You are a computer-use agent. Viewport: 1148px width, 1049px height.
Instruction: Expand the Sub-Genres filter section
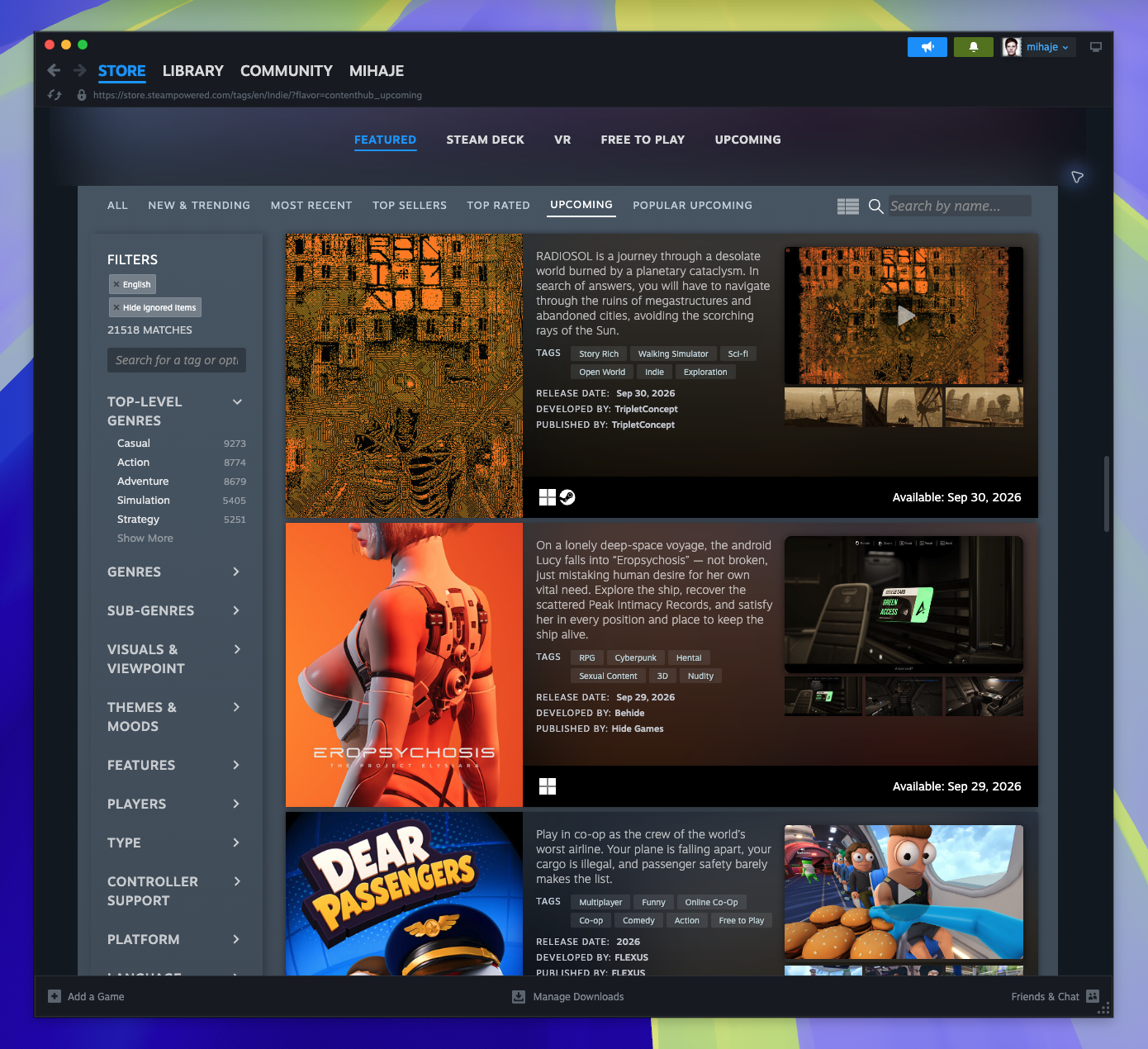pyautogui.click(x=236, y=610)
